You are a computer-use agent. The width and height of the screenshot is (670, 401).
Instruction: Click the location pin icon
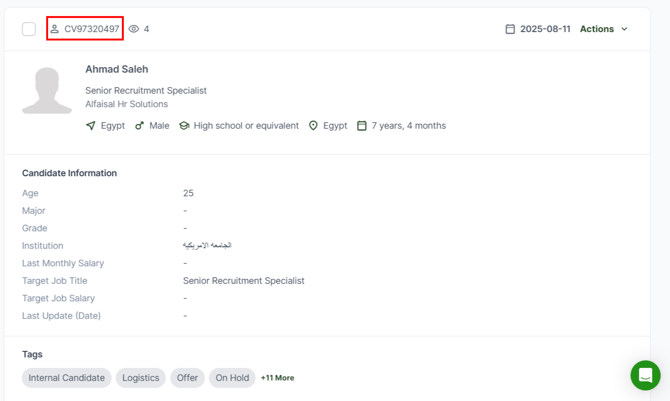[x=313, y=126]
